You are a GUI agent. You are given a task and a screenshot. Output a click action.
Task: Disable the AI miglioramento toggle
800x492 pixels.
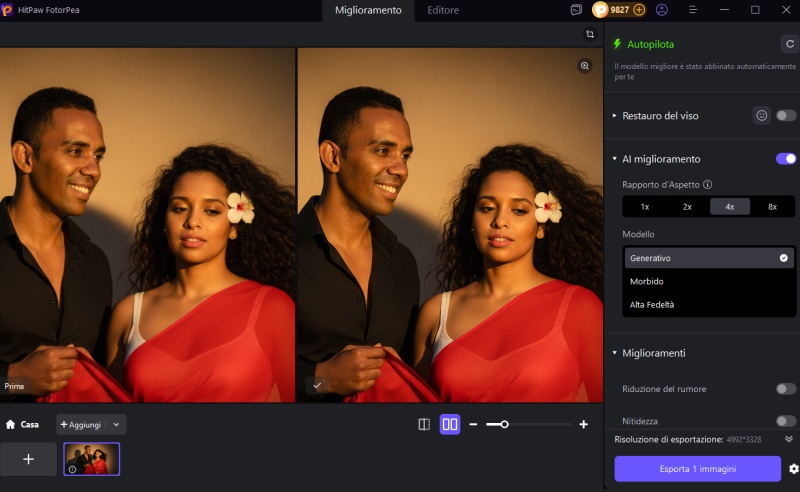[x=786, y=159]
